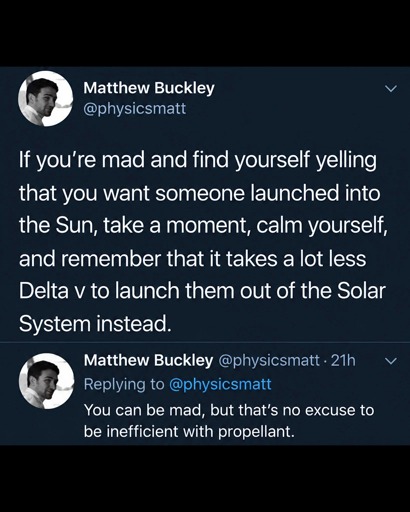
Task: Select the gray @physicsmatt handle in reply header
Action: (269, 360)
